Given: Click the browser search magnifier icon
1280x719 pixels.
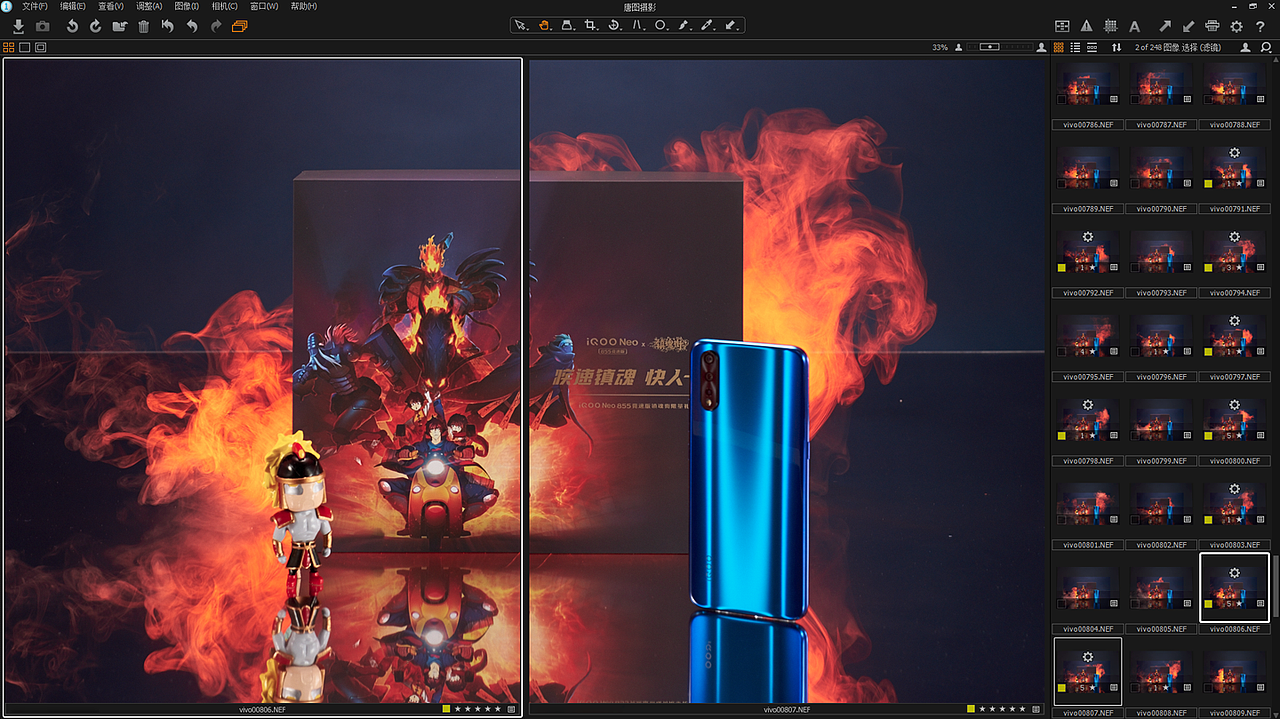Looking at the screenshot, I should 1266,47.
